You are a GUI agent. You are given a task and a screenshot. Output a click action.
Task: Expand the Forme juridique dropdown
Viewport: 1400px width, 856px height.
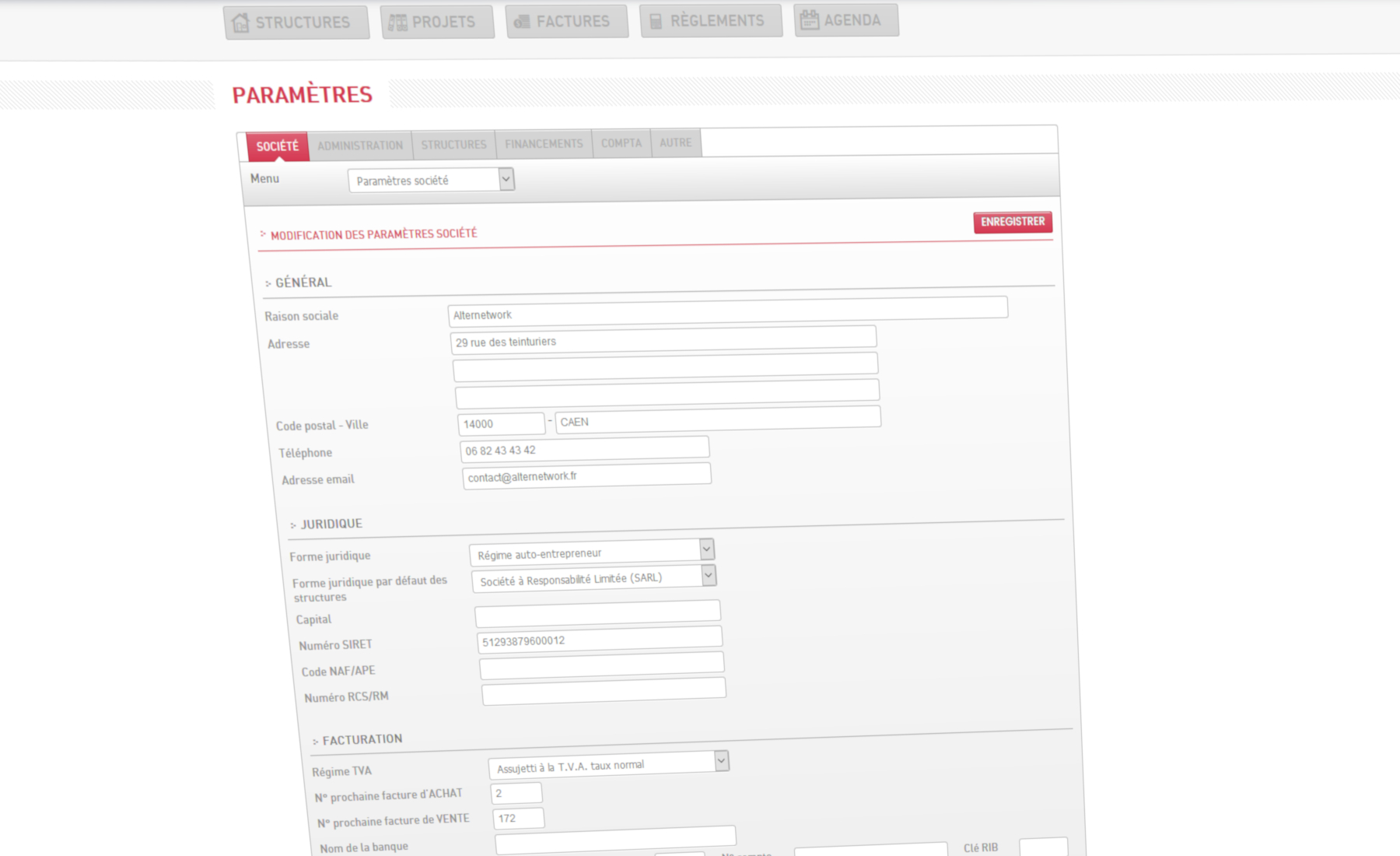pos(591,553)
